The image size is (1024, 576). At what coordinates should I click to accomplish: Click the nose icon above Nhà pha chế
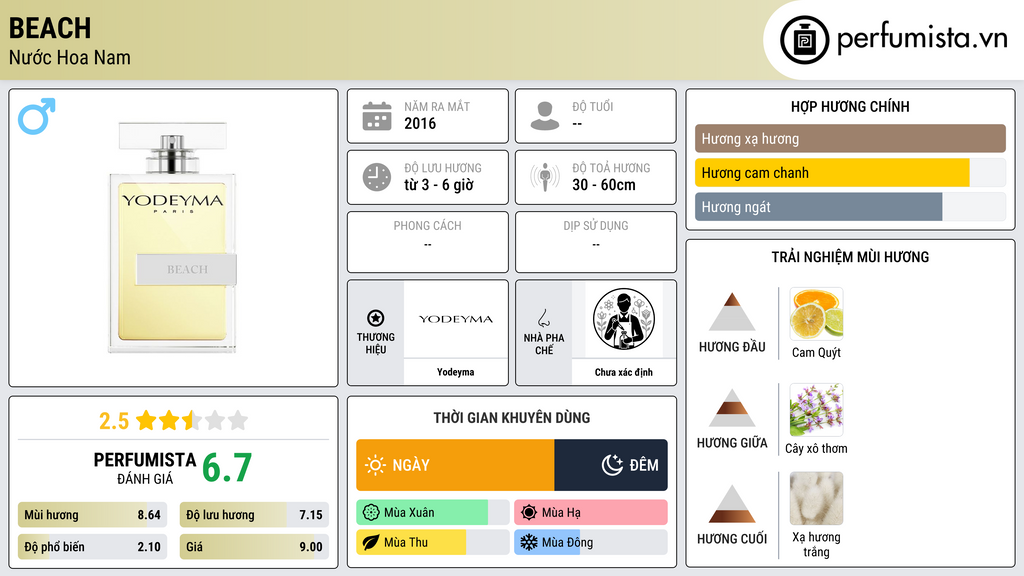pyautogui.click(x=543, y=318)
